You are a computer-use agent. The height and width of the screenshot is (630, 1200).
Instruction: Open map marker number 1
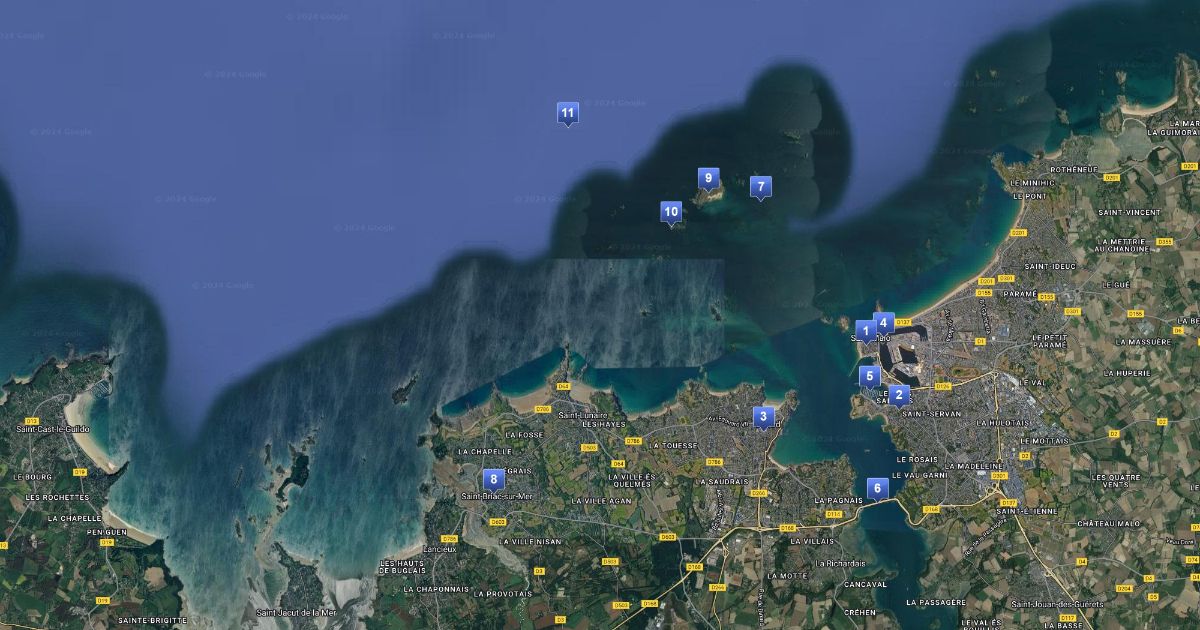tap(865, 330)
